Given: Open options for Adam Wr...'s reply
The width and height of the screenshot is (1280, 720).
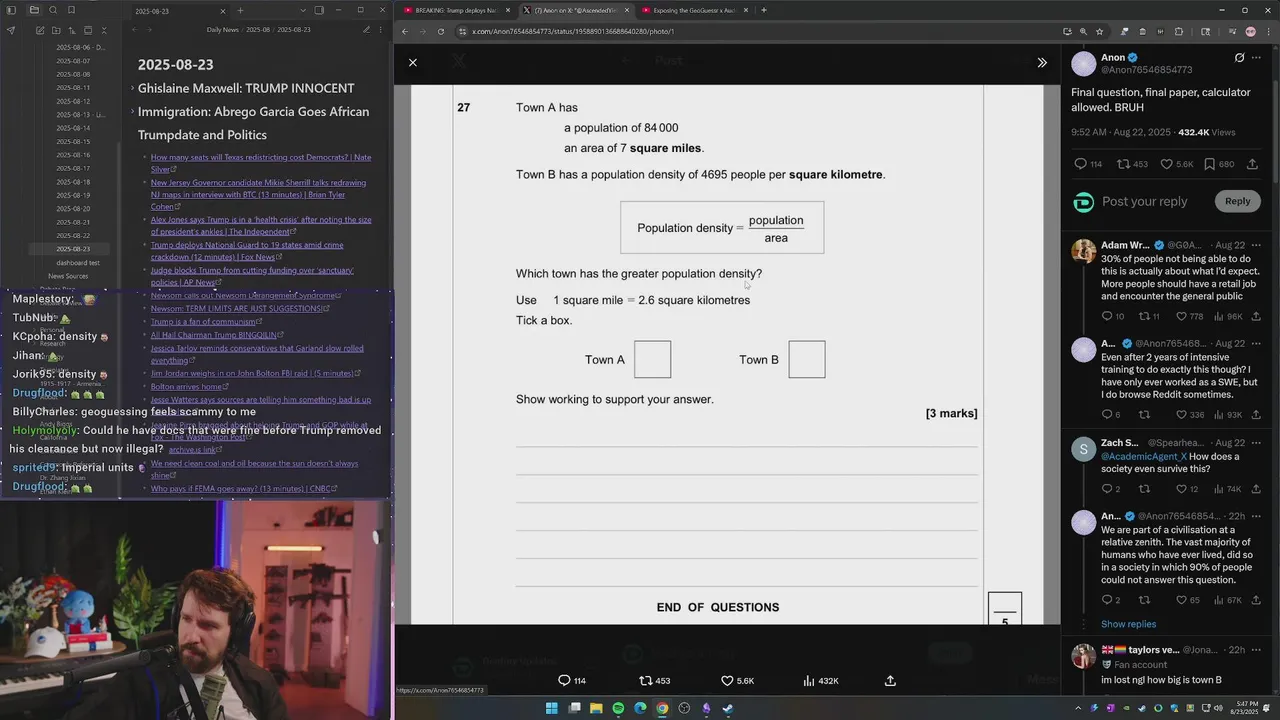Looking at the screenshot, I should 1256,245.
